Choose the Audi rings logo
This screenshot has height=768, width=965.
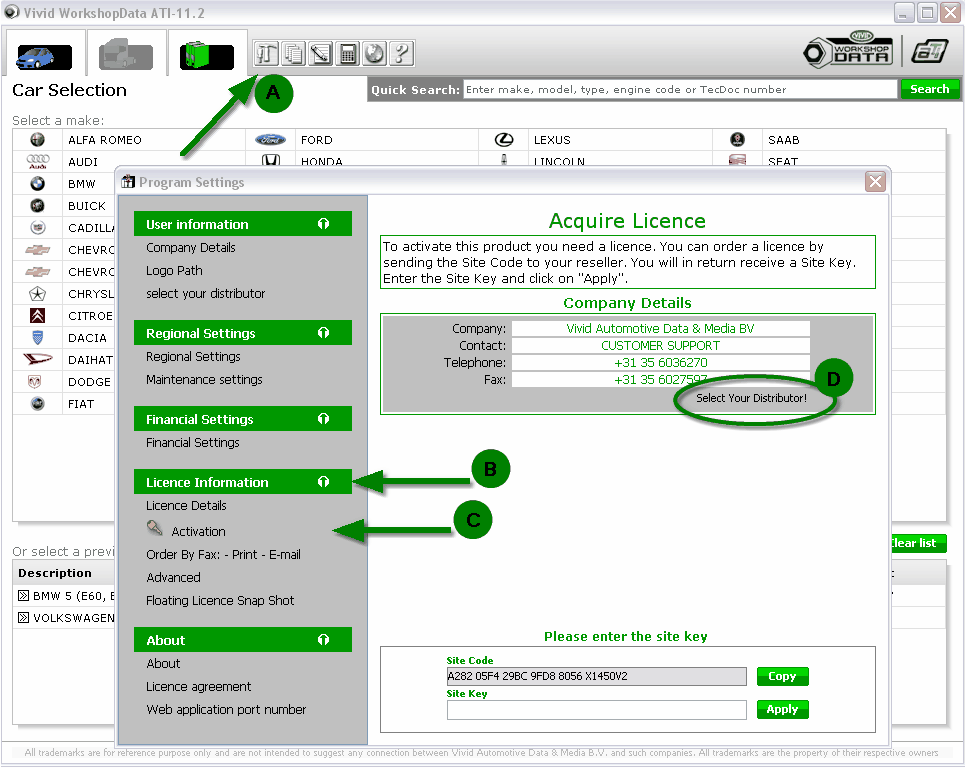(x=38, y=161)
